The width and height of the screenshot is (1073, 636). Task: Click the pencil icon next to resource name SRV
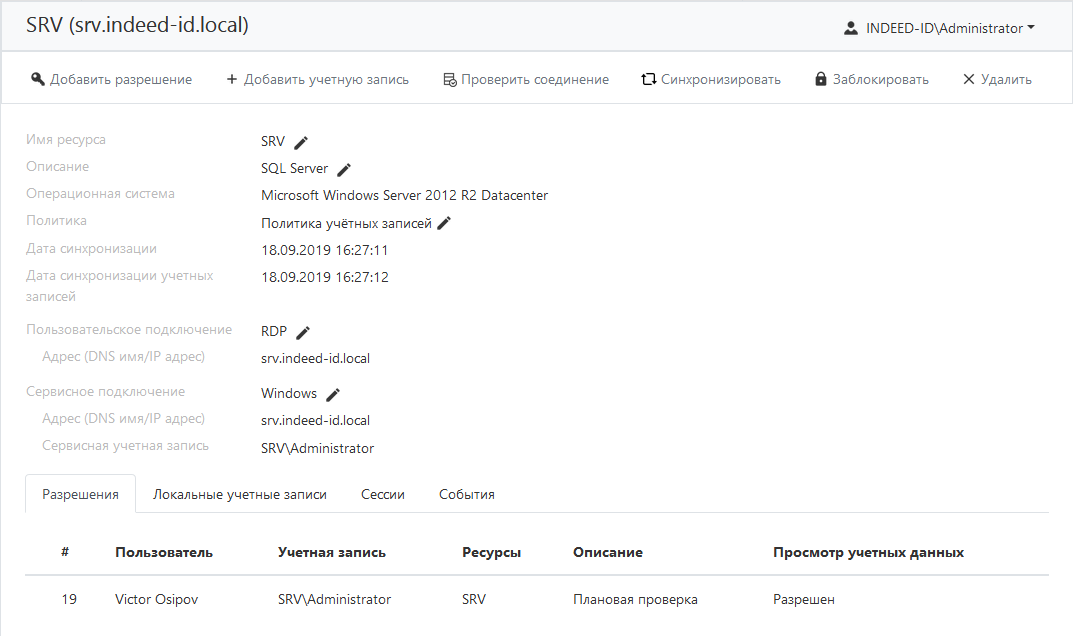click(301, 142)
